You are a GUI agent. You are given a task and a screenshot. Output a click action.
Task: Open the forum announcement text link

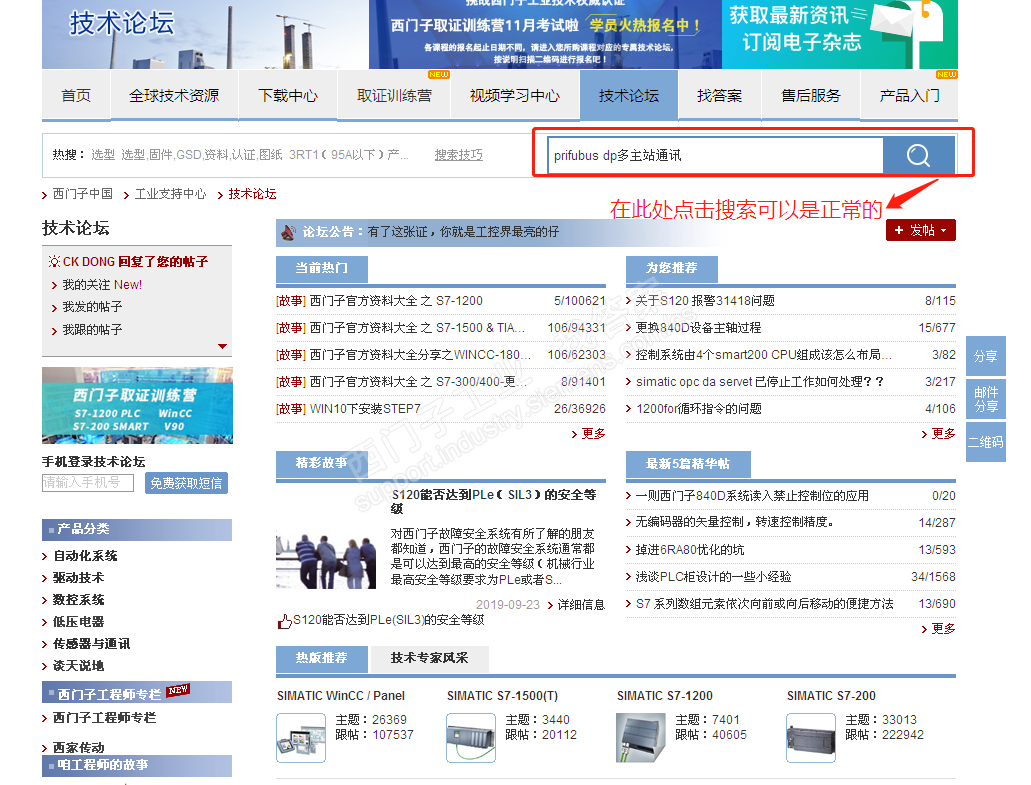pyautogui.click(x=463, y=232)
